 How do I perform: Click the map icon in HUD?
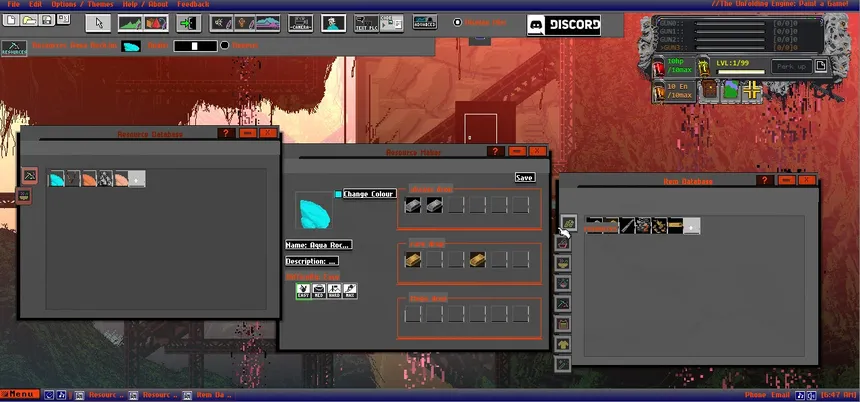tap(731, 90)
